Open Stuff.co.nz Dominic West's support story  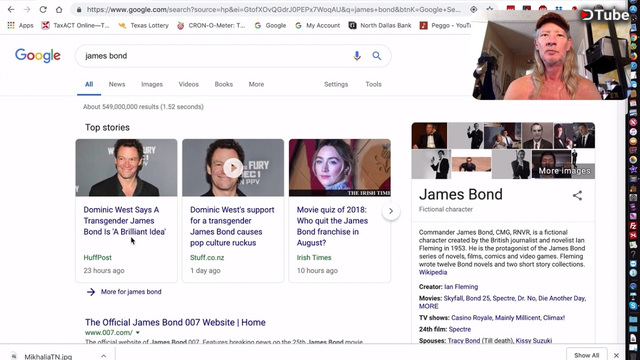[232, 226]
